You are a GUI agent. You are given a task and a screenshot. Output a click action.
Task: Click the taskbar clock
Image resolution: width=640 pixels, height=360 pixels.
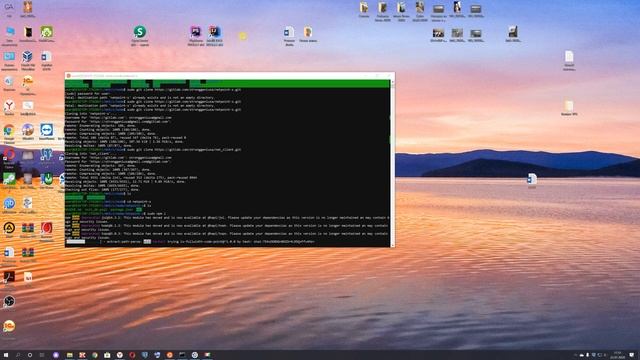617,355
